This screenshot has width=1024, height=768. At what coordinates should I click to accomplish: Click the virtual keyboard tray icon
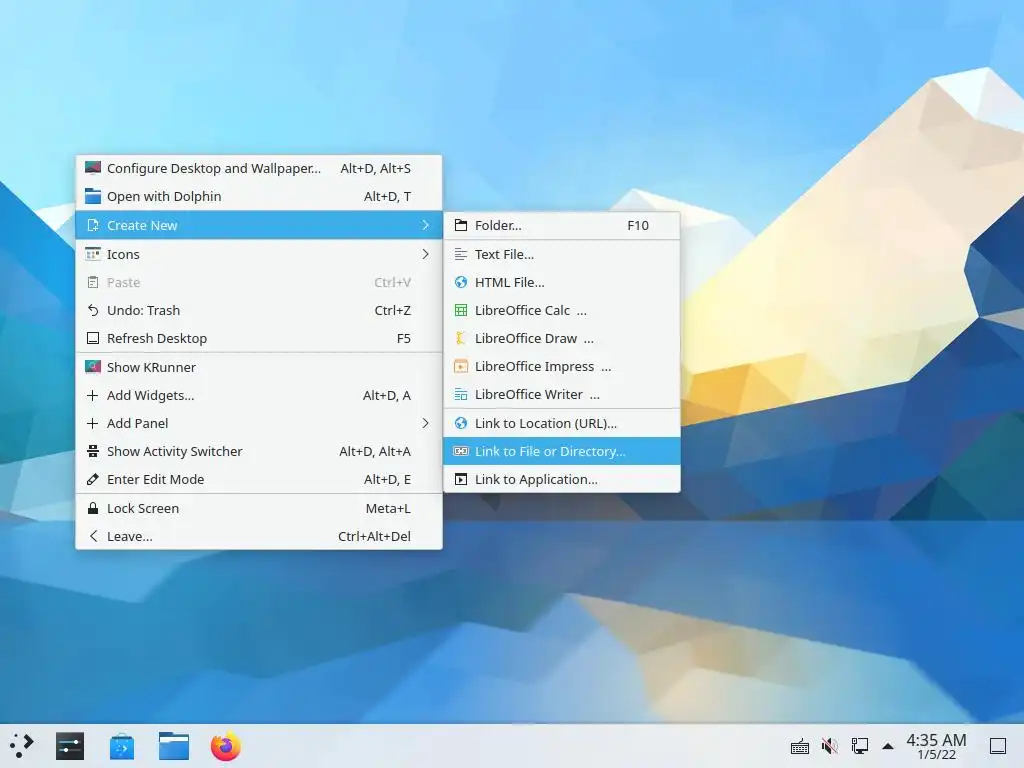click(x=799, y=746)
